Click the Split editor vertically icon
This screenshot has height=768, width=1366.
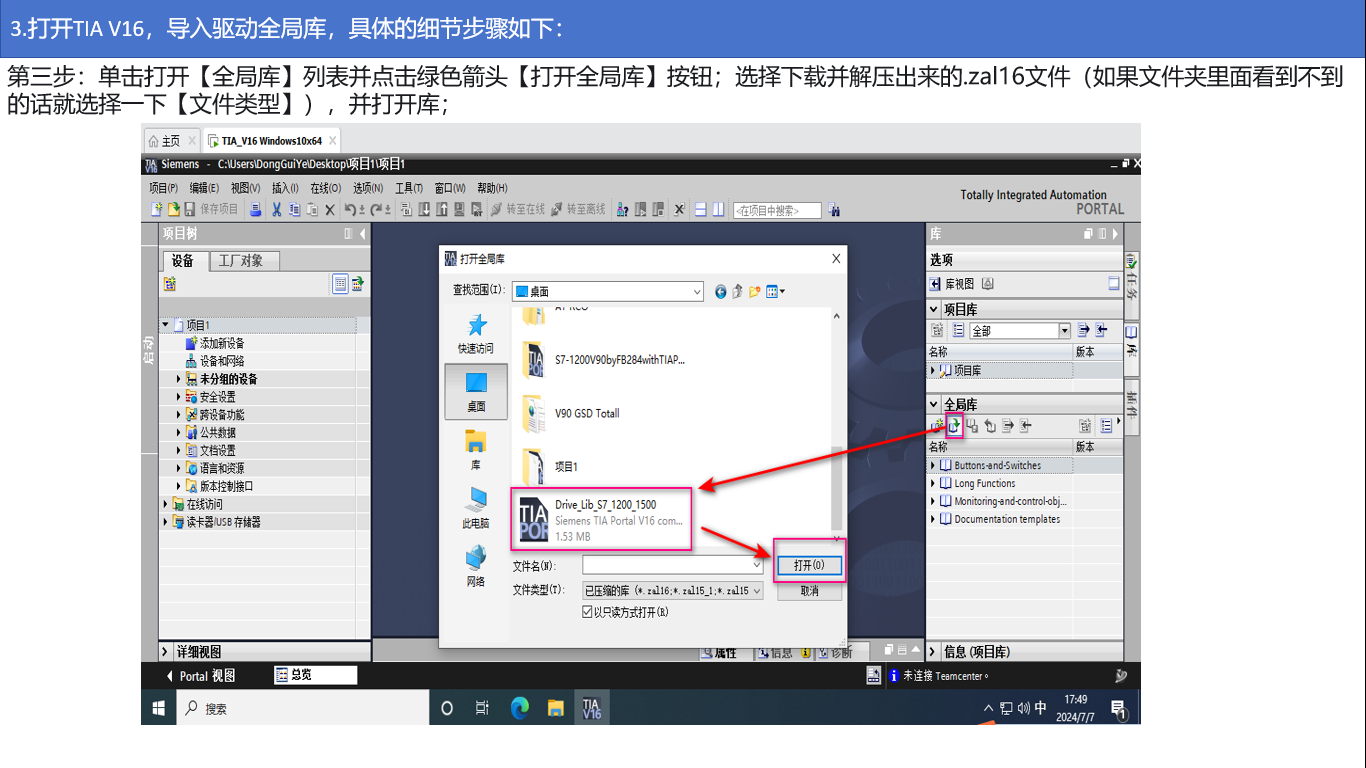(718, 210)
